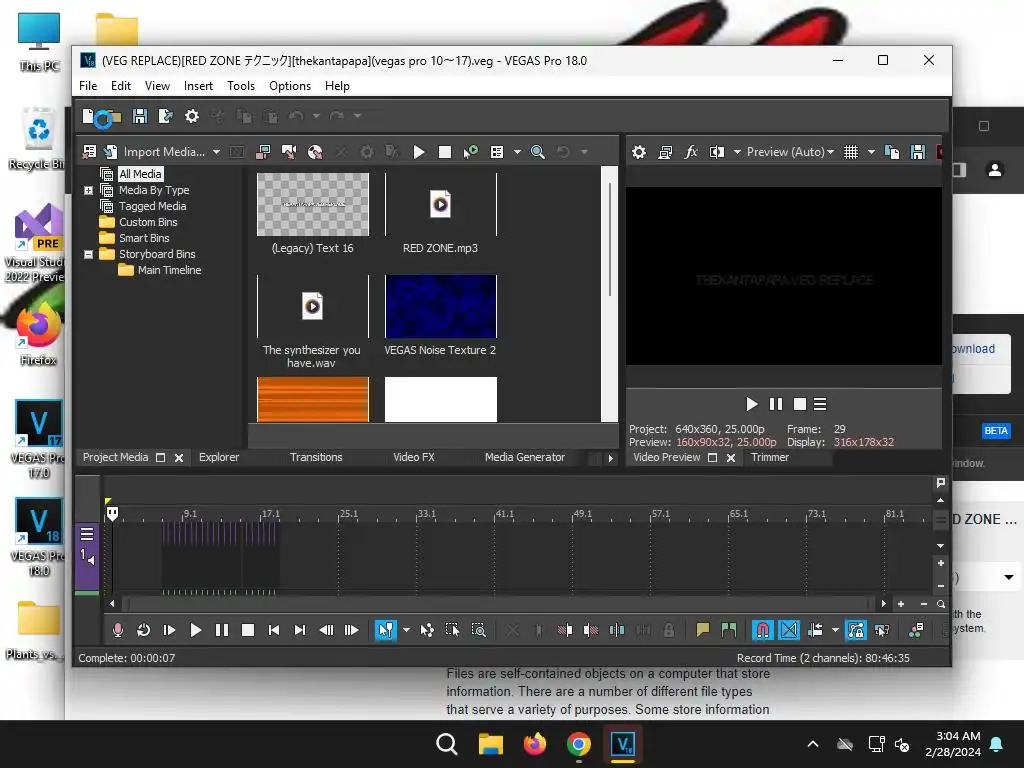1024x768 pixels.
Task: Select the Zoom Edit Tool
Action: 479,630
